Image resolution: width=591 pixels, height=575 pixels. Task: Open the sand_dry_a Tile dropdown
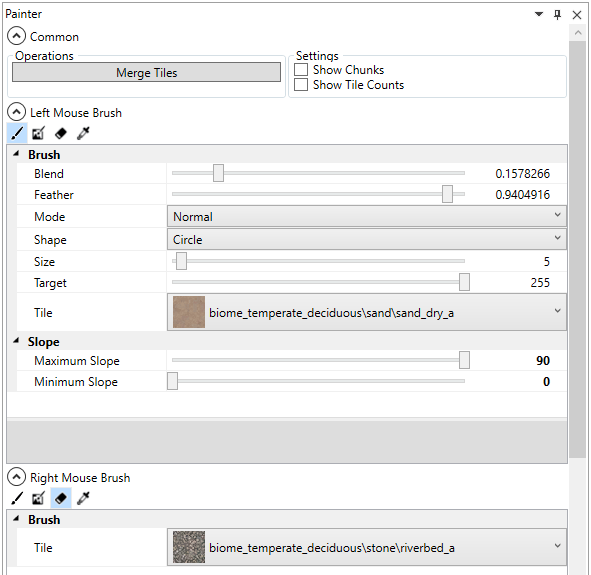coord(367,312)
